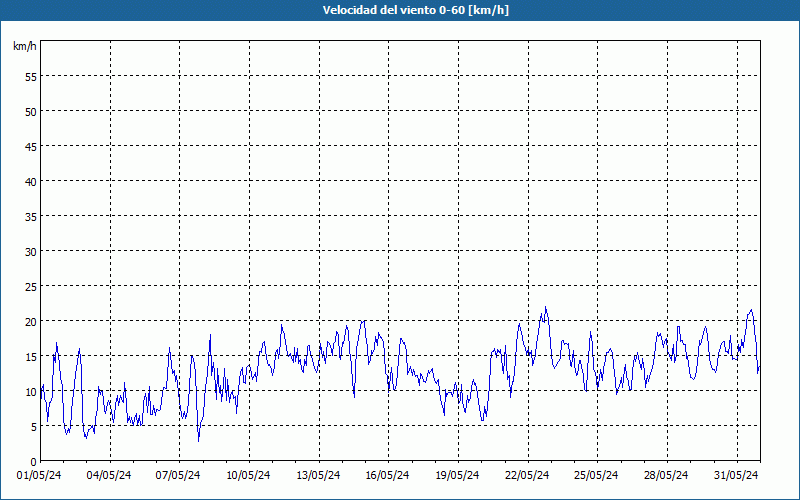Image resolution: width=800 pixels, height=500 pixels.
Task: Select the 30 value on the y-axis
Action: pos(31,252)
